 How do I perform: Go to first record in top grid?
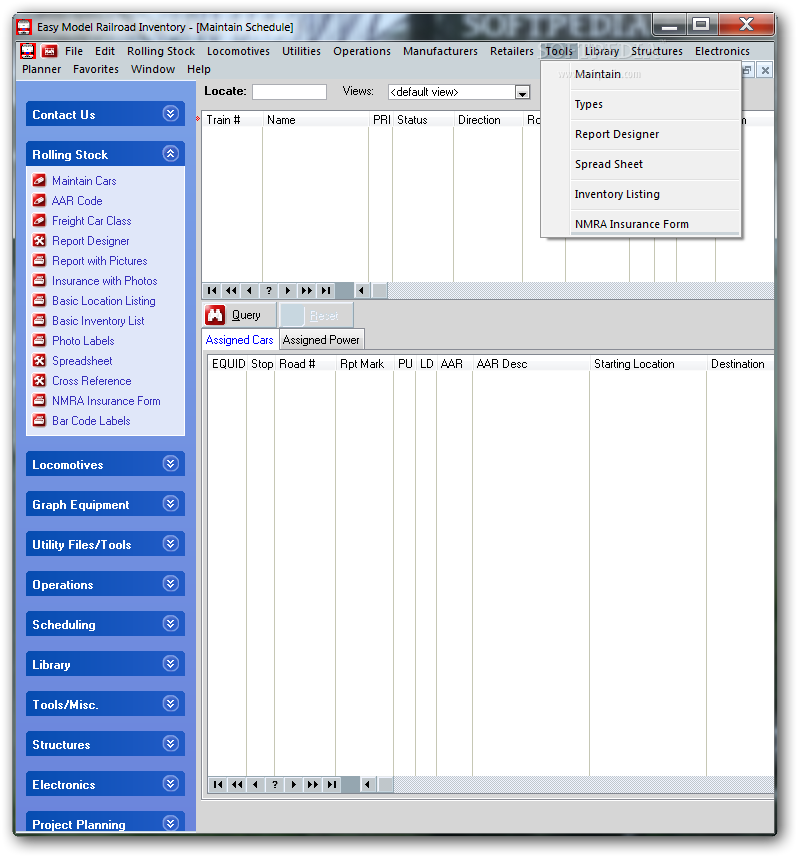tap(212, 291)
